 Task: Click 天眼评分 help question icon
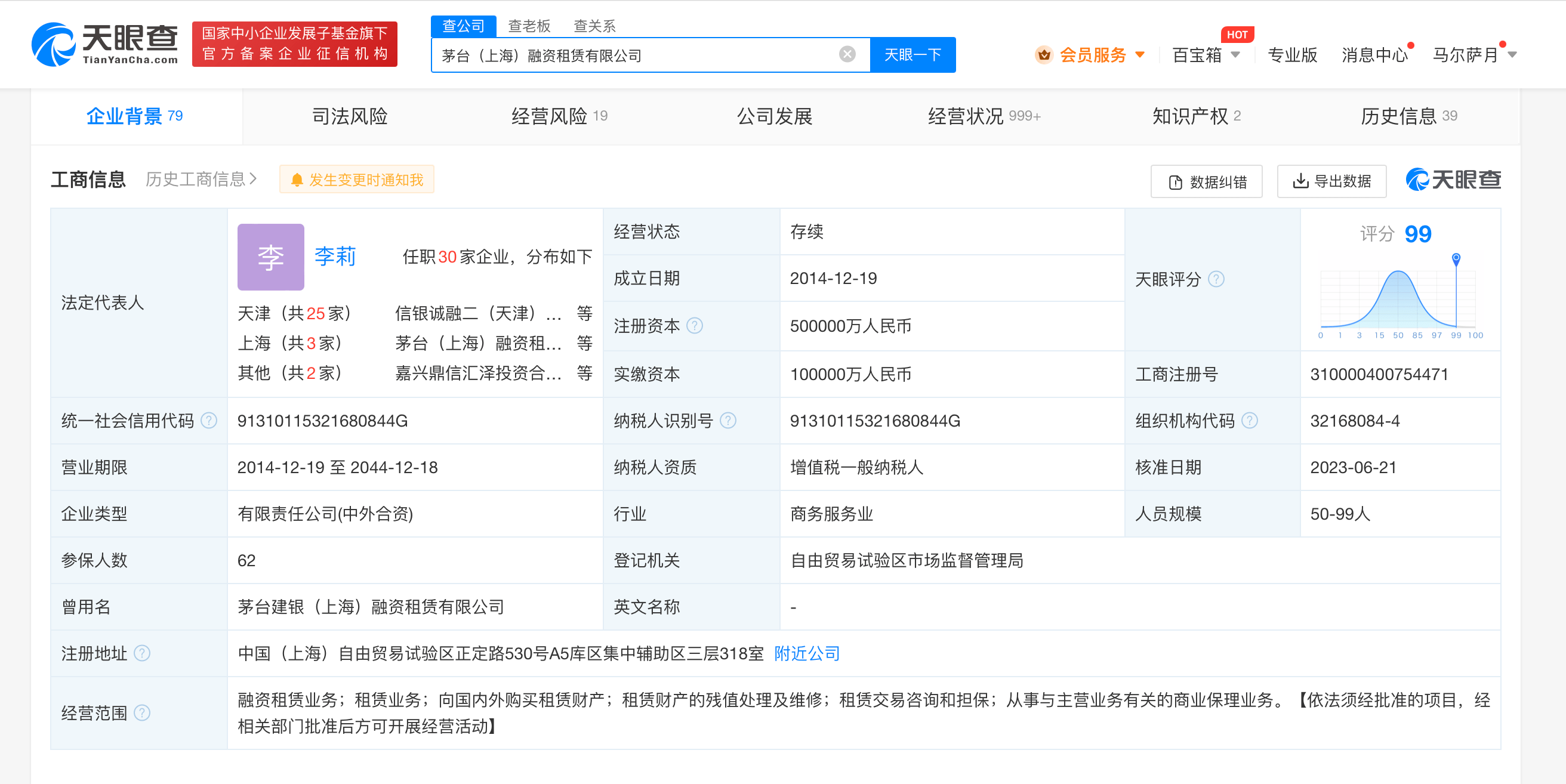[1216, 279]
